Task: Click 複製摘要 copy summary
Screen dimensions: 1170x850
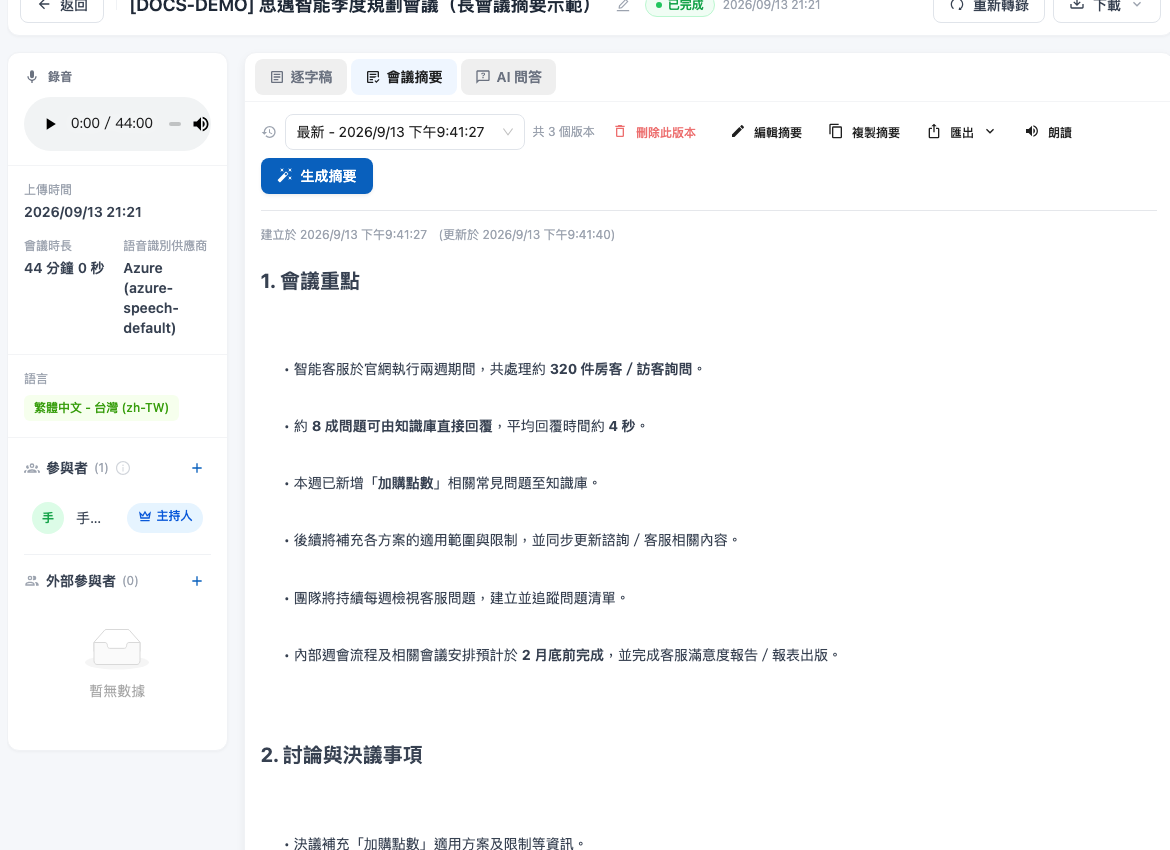Action: tap(864, 132)
